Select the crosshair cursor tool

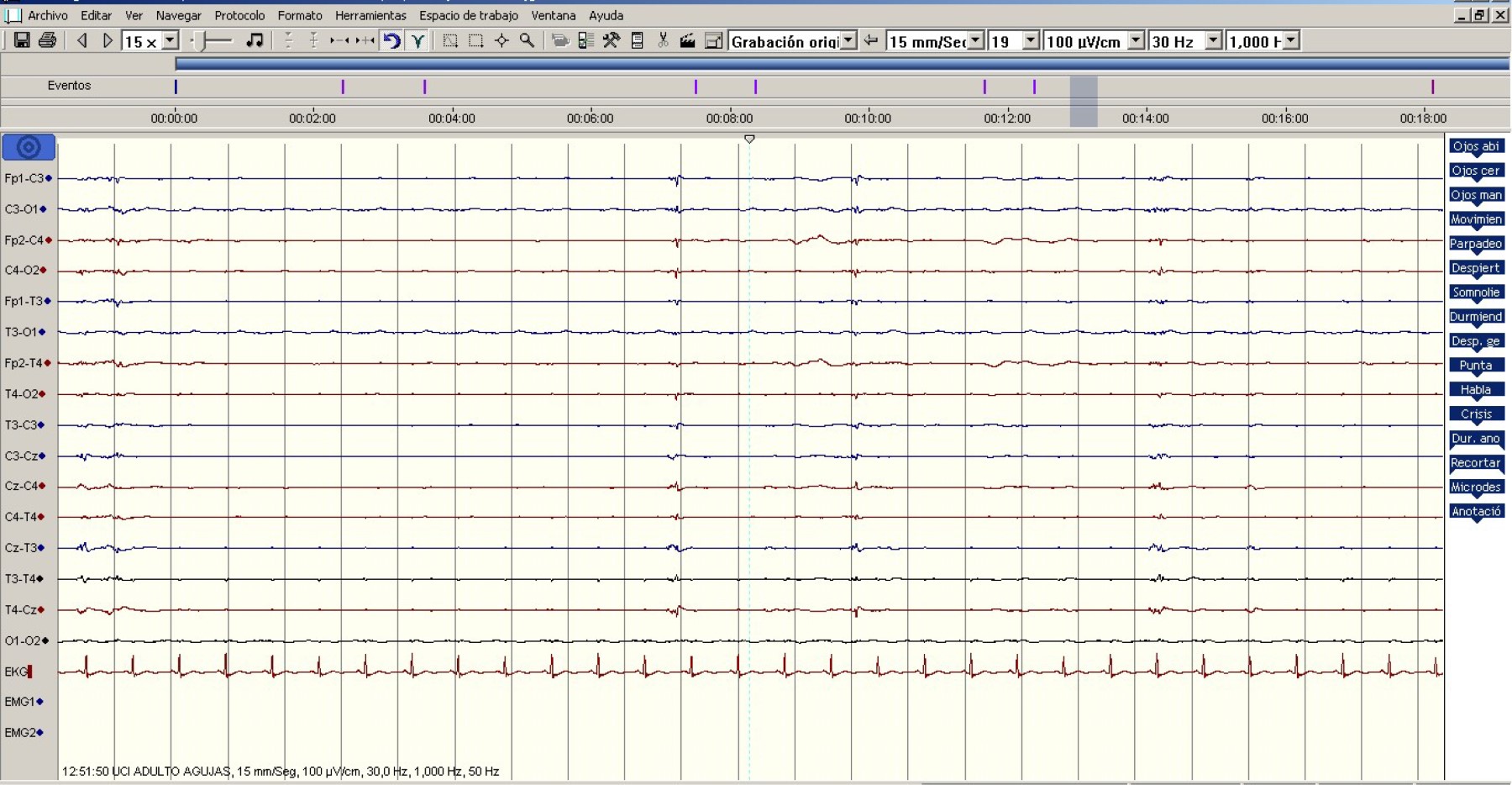click(501, 40)
